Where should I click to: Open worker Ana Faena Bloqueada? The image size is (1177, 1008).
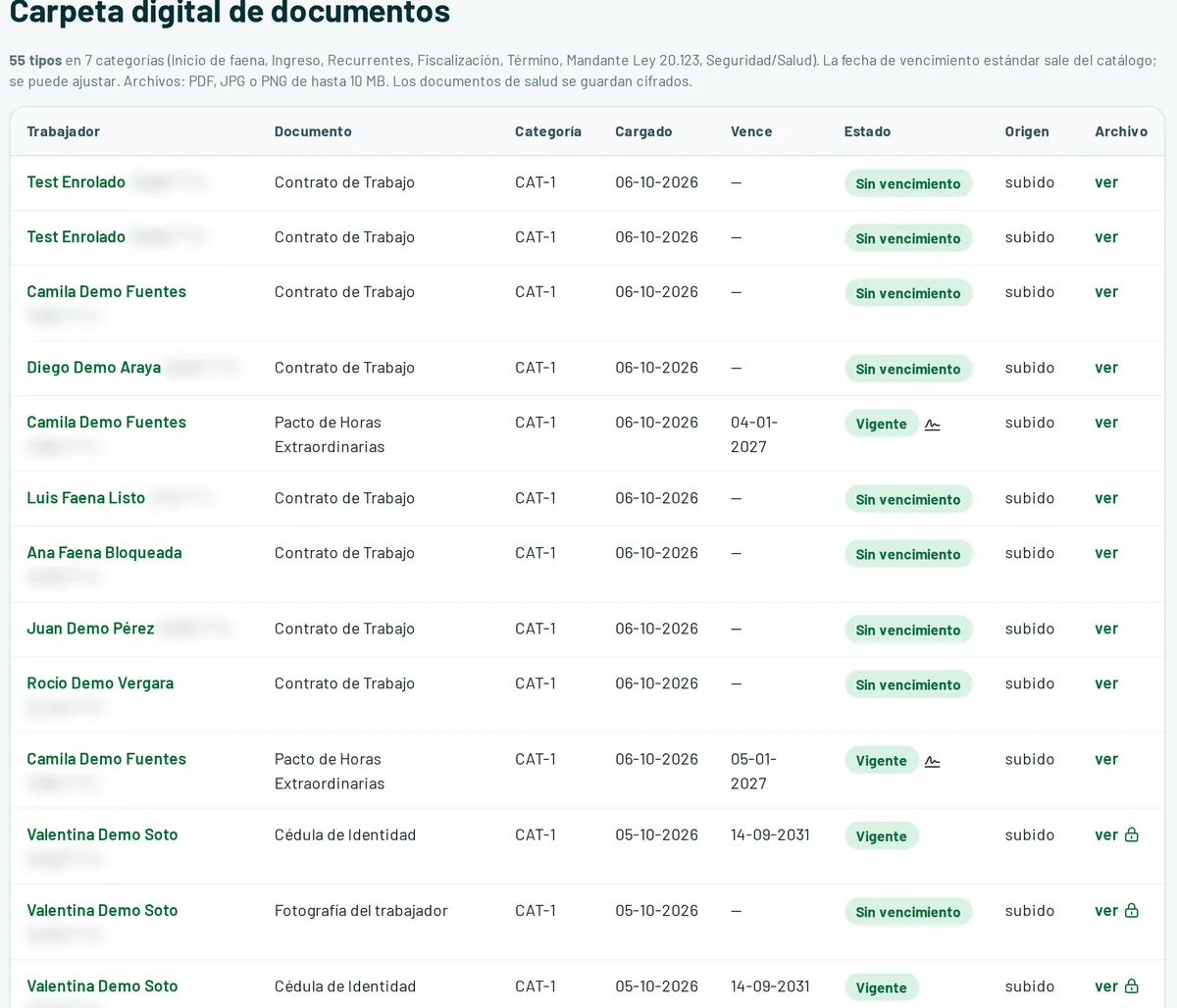pyautogui.click(x=104, y=553)
